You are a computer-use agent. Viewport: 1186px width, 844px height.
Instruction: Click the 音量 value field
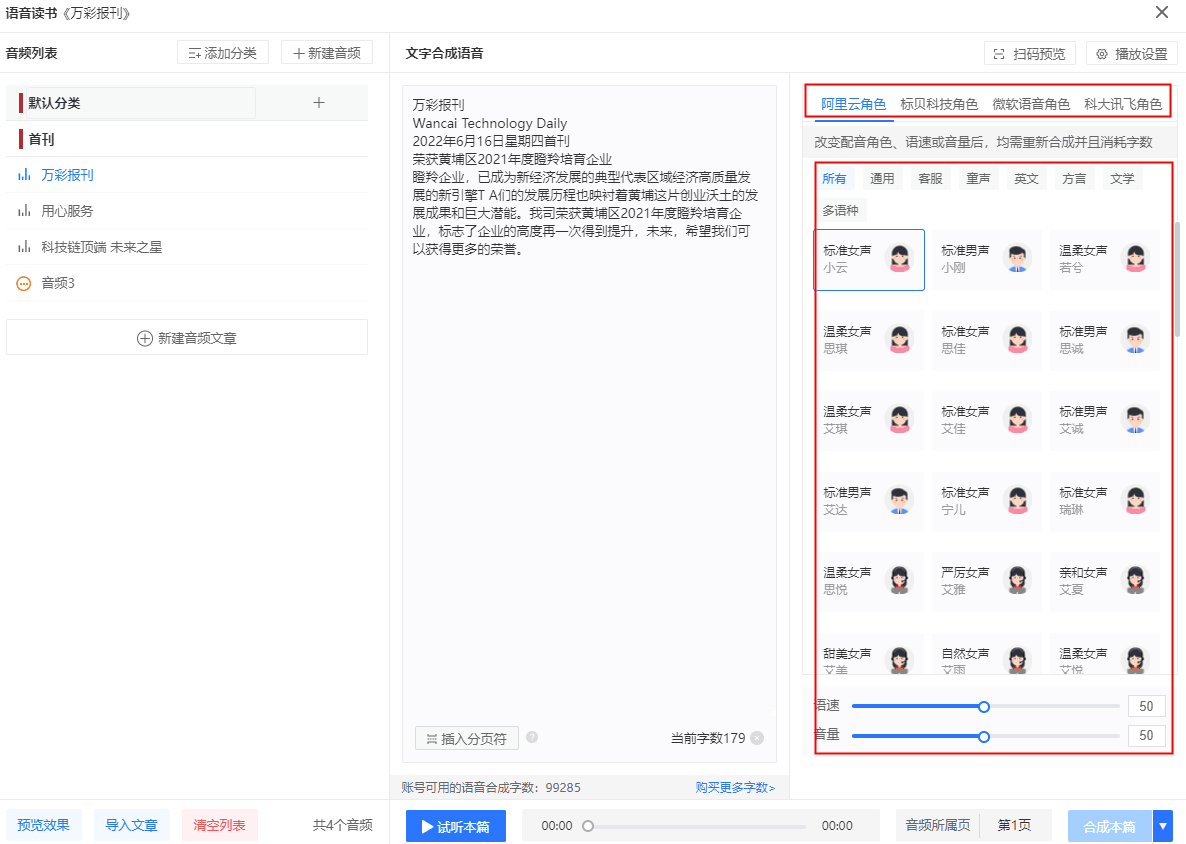point(1146,735)
